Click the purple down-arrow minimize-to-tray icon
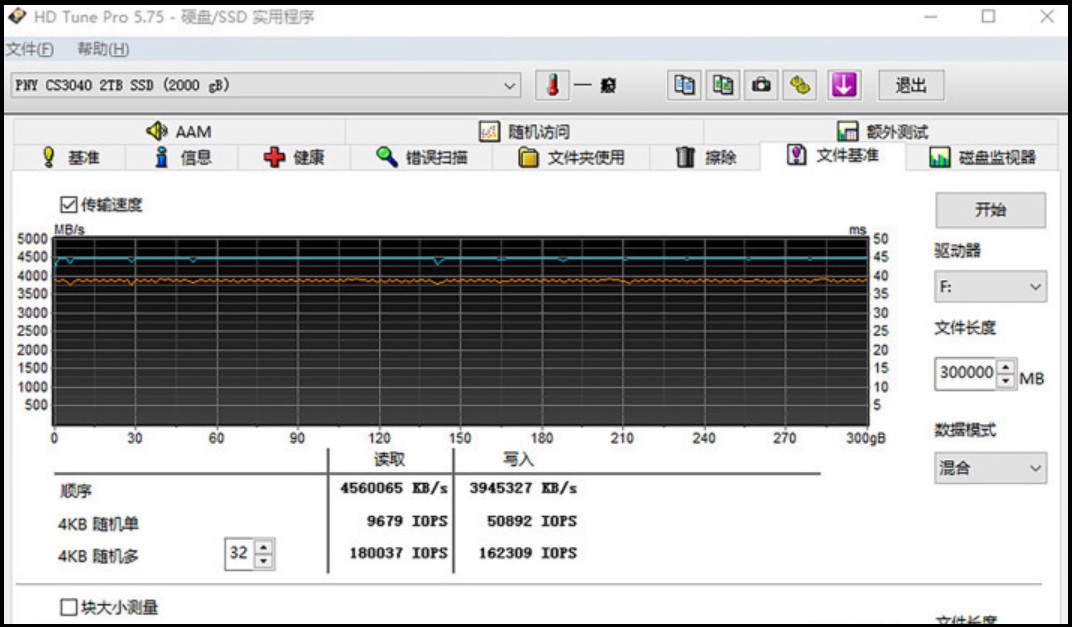This screenshot has width=1072, height=627. click(x=844, y=86)
